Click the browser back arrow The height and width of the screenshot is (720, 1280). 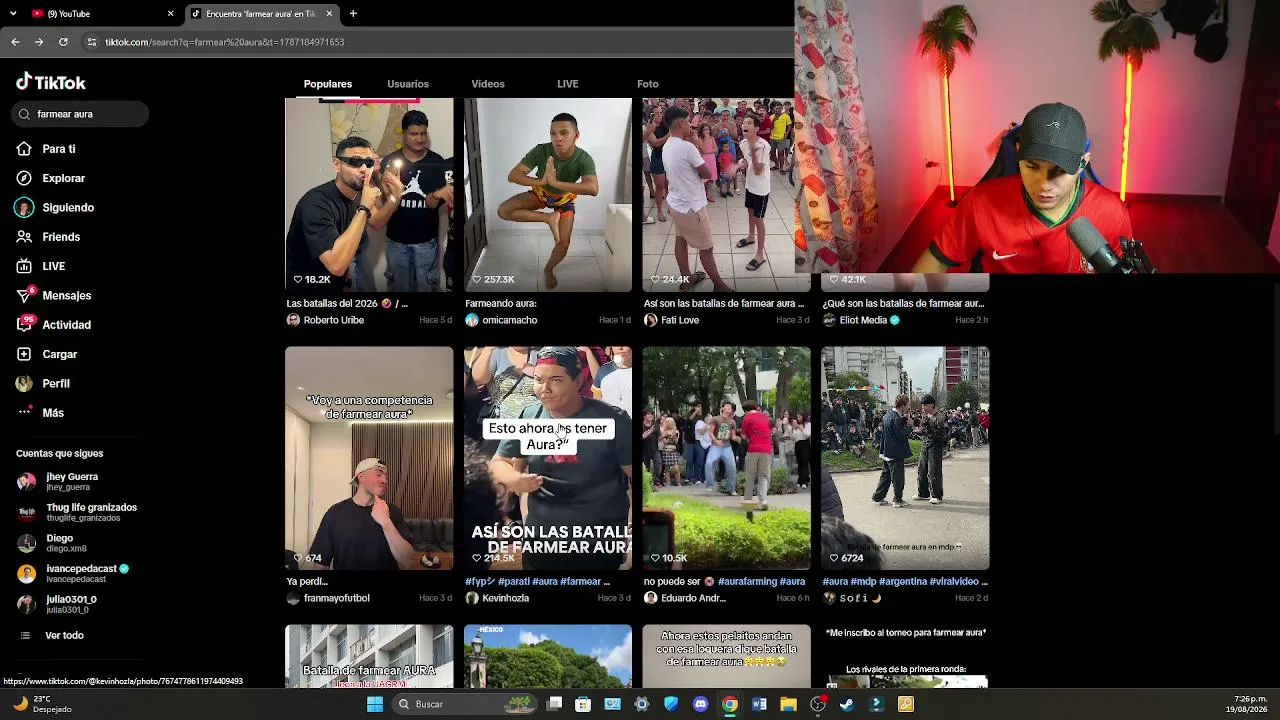tap(15, 42)
